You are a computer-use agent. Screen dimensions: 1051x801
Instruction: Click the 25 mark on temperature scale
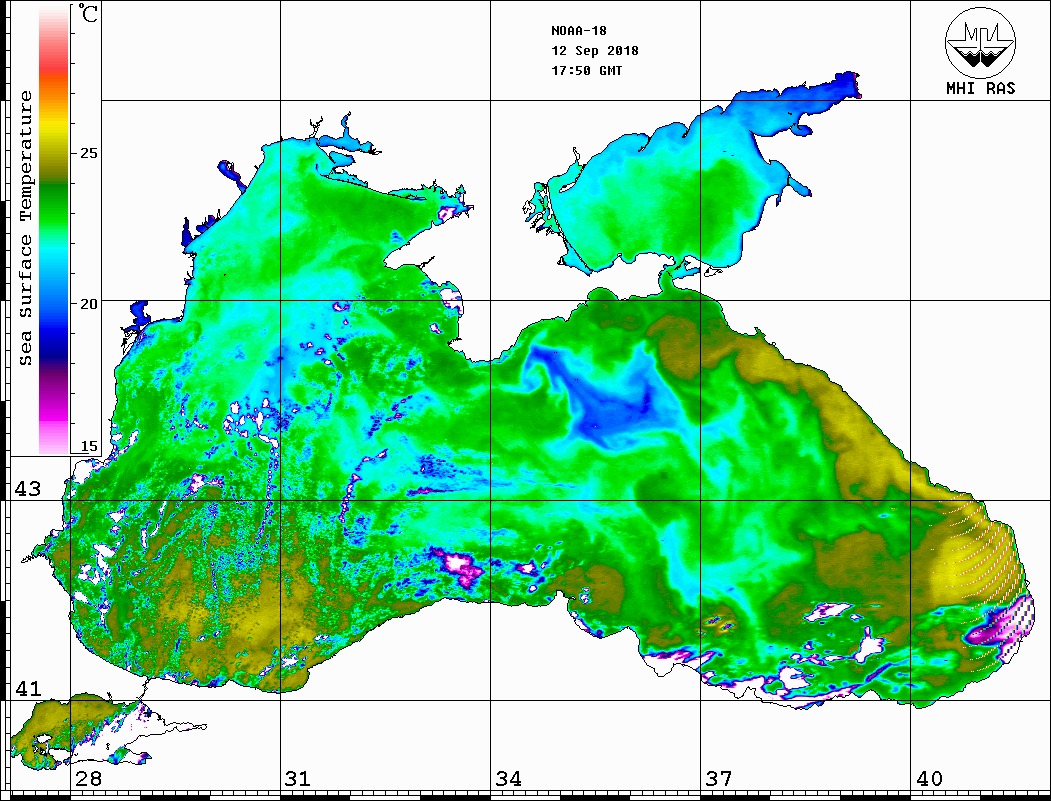coord(88,153)
